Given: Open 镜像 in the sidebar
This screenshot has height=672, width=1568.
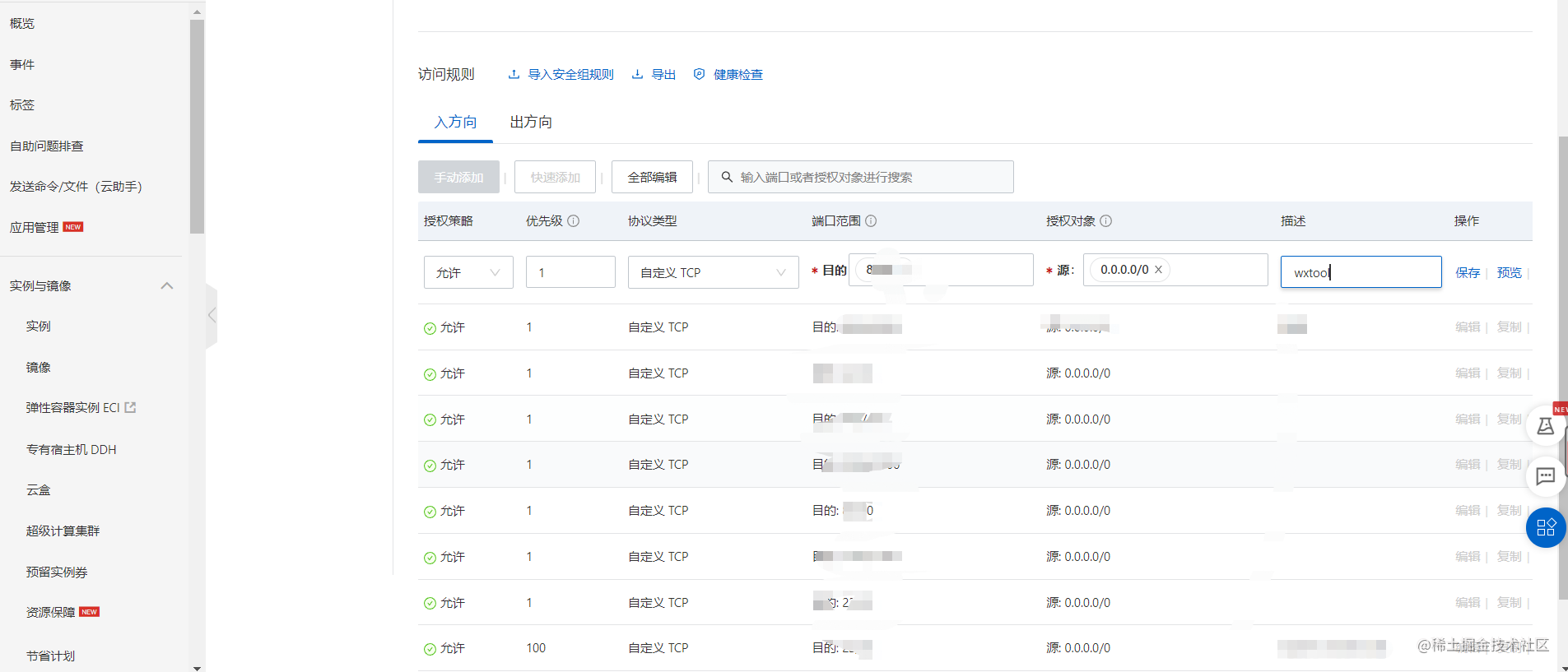Looking at the screenshot, I should pyautogui.click(x=39, y=368).
